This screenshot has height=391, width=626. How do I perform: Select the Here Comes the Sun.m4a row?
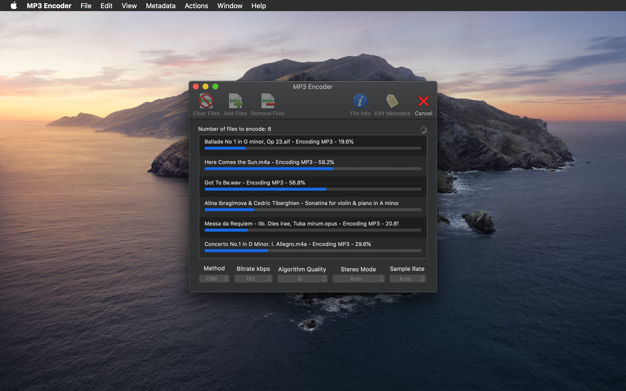[x=313, y=165]
